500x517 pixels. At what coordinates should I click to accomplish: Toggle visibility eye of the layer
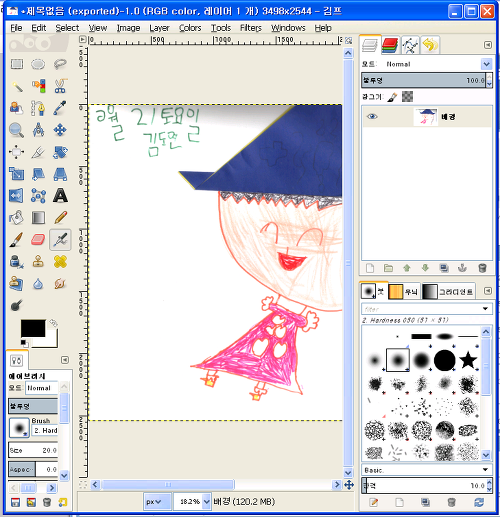point(372,116)
